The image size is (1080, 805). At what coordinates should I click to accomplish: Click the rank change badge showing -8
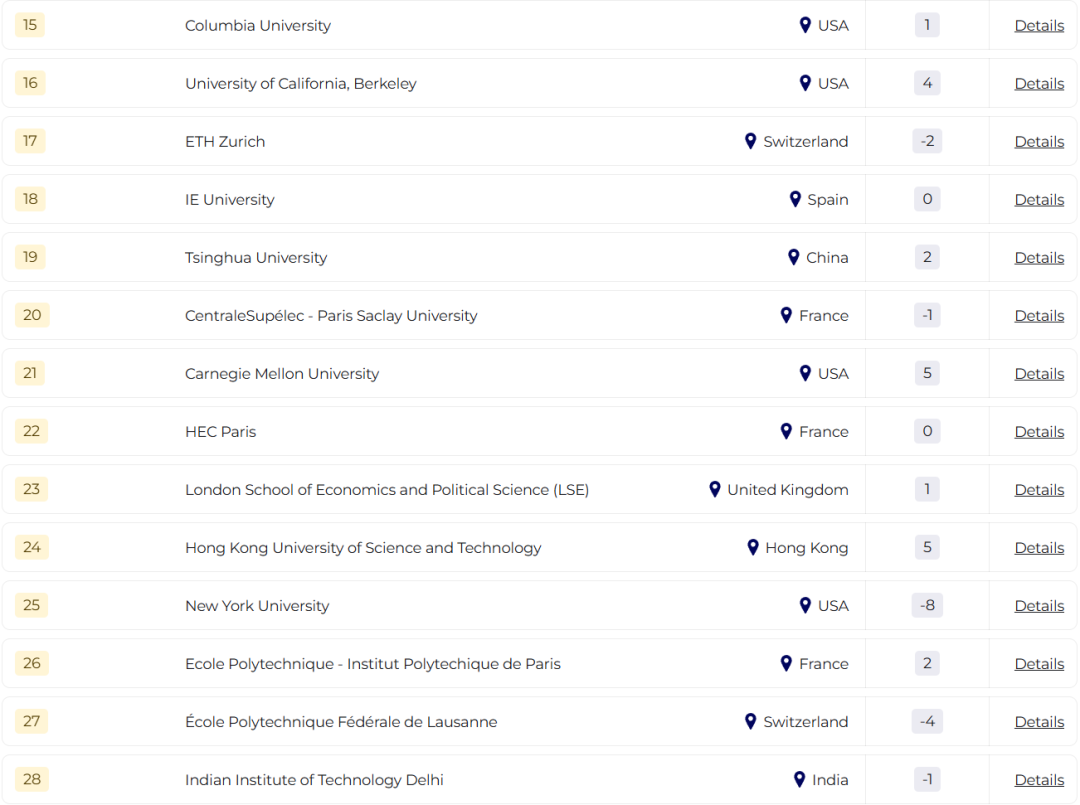927,605
